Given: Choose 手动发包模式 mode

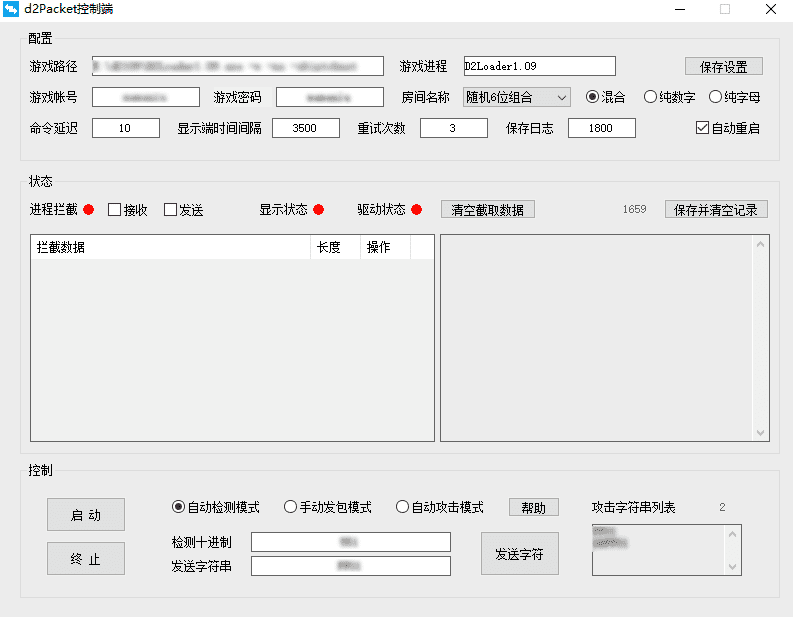Looking at the screenshot, I should click(291, 507).
